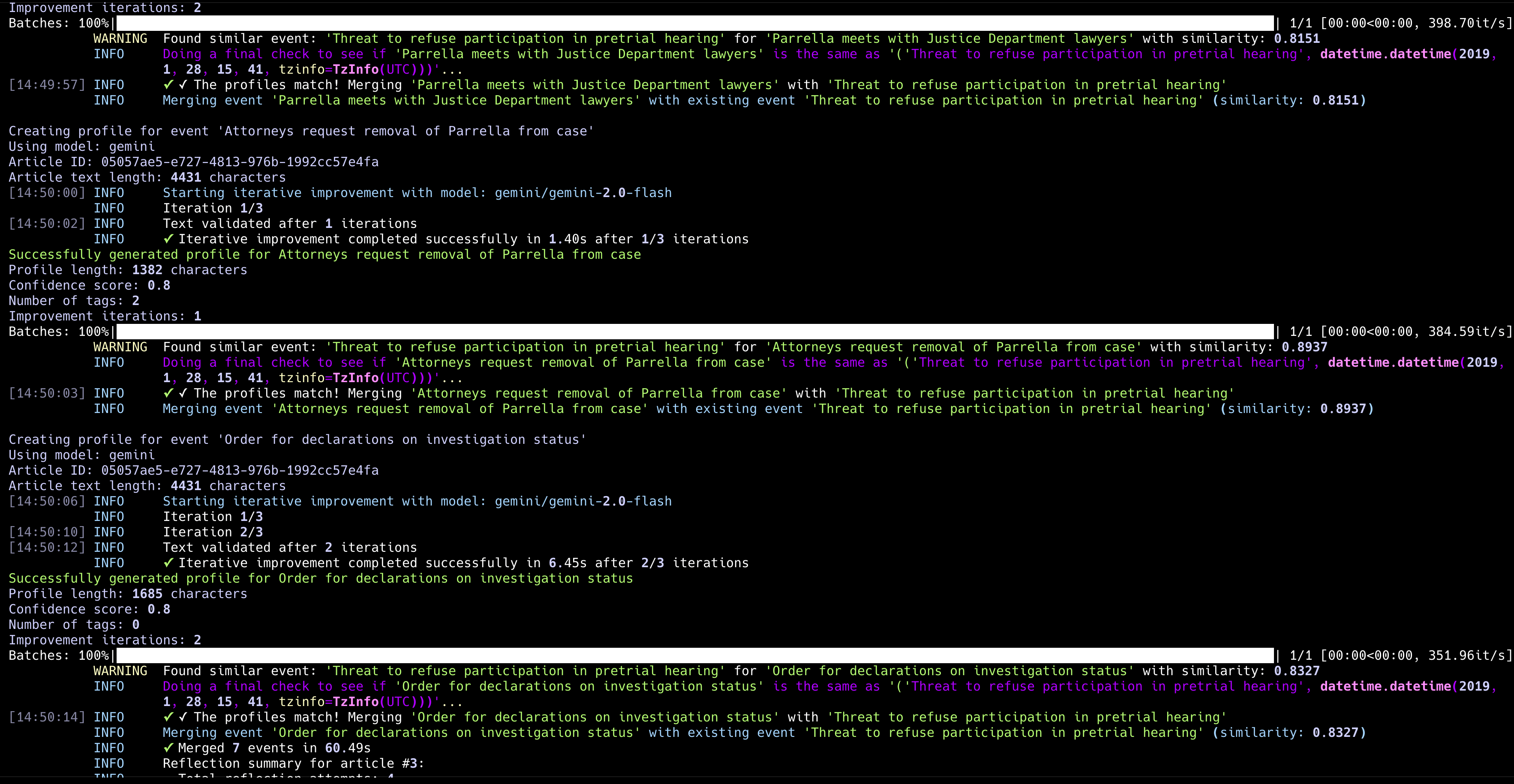Click the green checkmark before 'Merged 7 events'
Screen dimensions: 1514x784
(168, 748)
